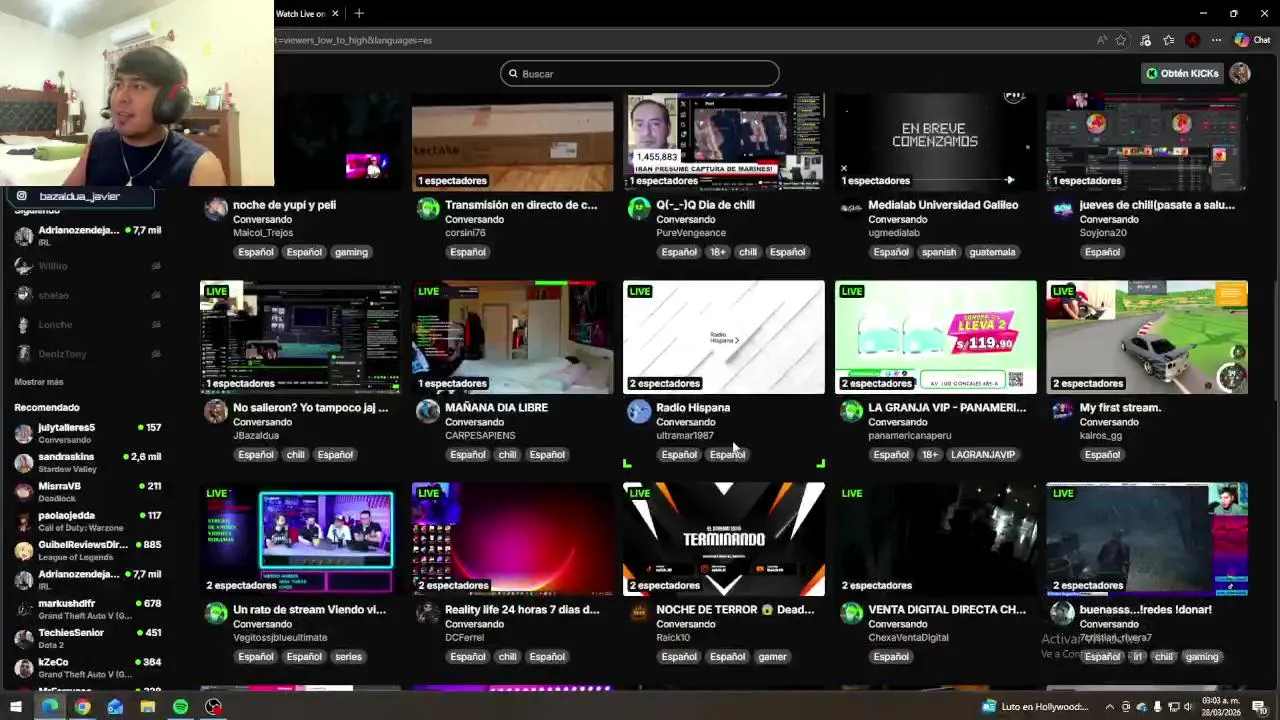Open the Vegitossjblueultimate channel name
The width and height of the screenshot is (1280, 720).
(280, 638)
